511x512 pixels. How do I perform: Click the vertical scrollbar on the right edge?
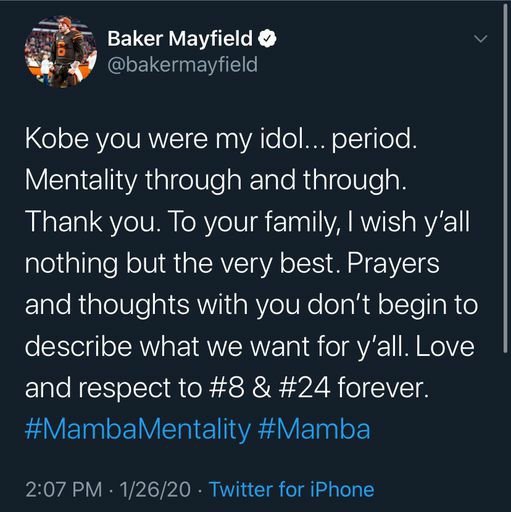pyautogui.click(x=506, y=177)
